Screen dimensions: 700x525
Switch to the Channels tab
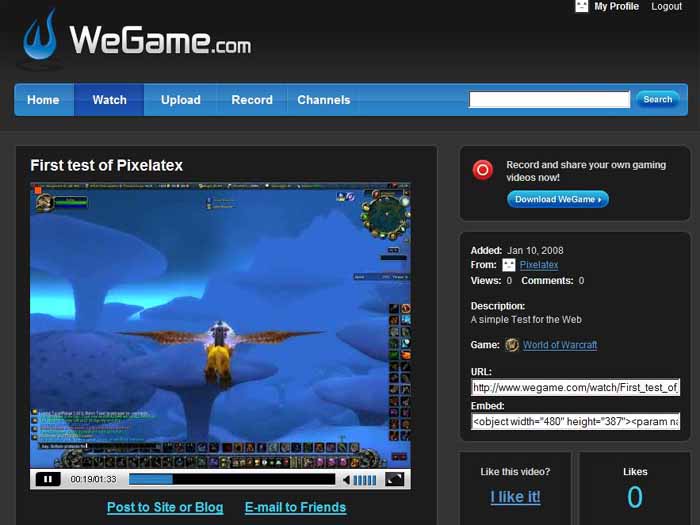324,100
